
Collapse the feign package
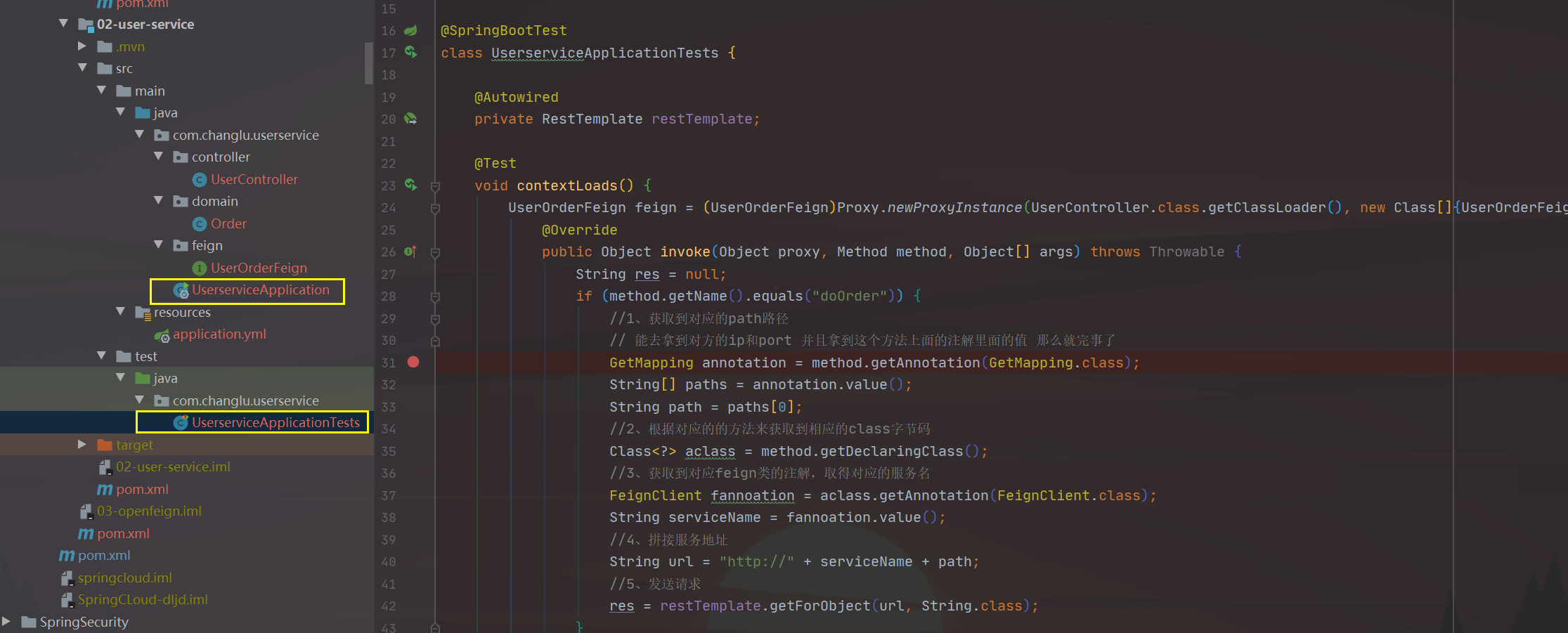click(159, 245)
